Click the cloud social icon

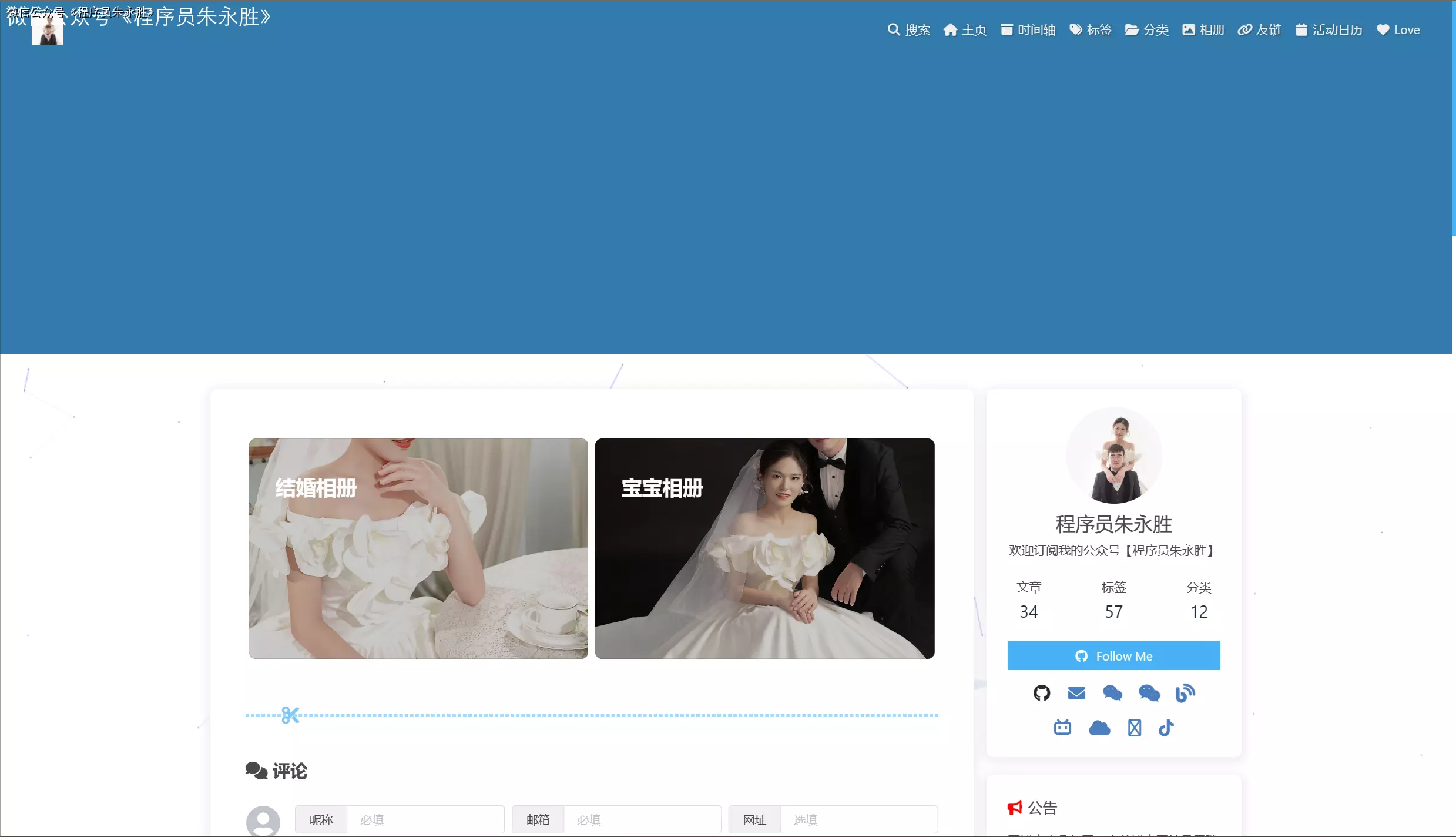[1099, 728]
